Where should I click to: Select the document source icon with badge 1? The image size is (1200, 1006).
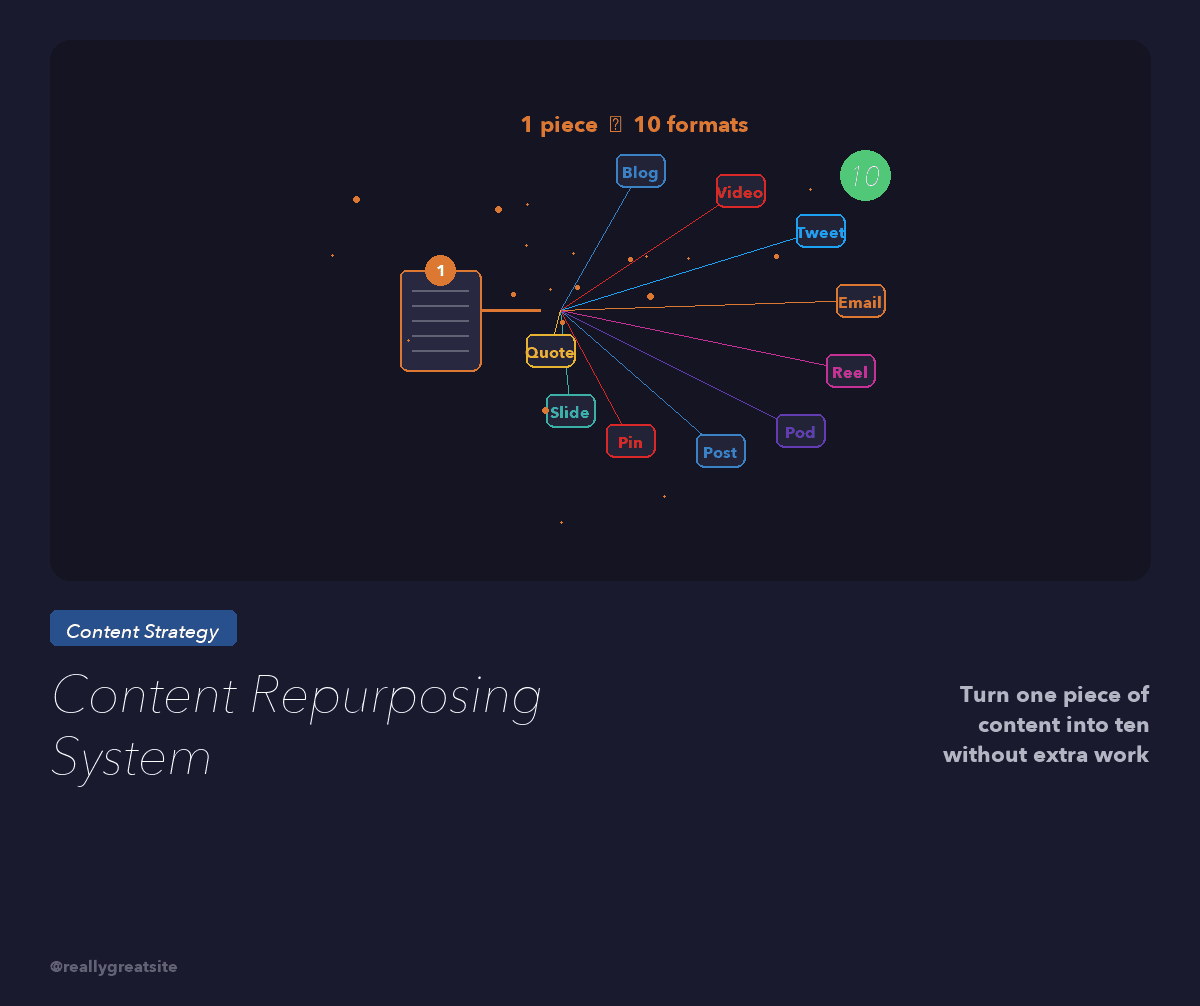[440, 320]
